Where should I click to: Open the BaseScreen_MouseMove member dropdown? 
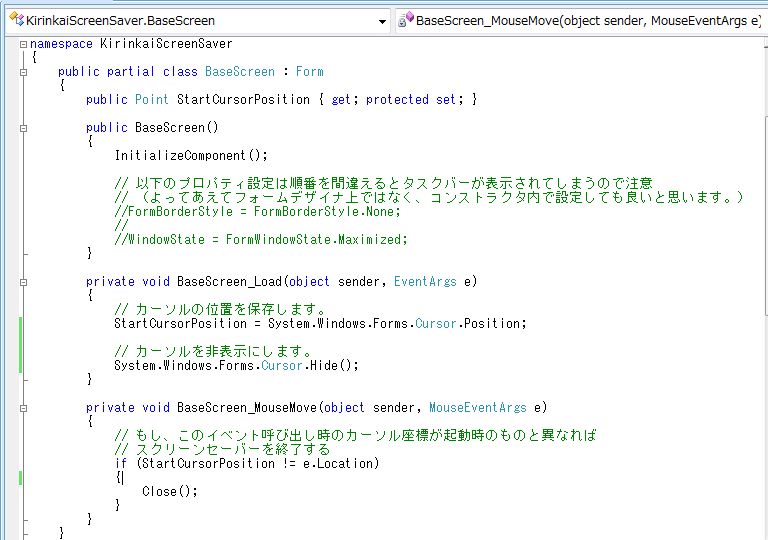click(x=581, y=21)
